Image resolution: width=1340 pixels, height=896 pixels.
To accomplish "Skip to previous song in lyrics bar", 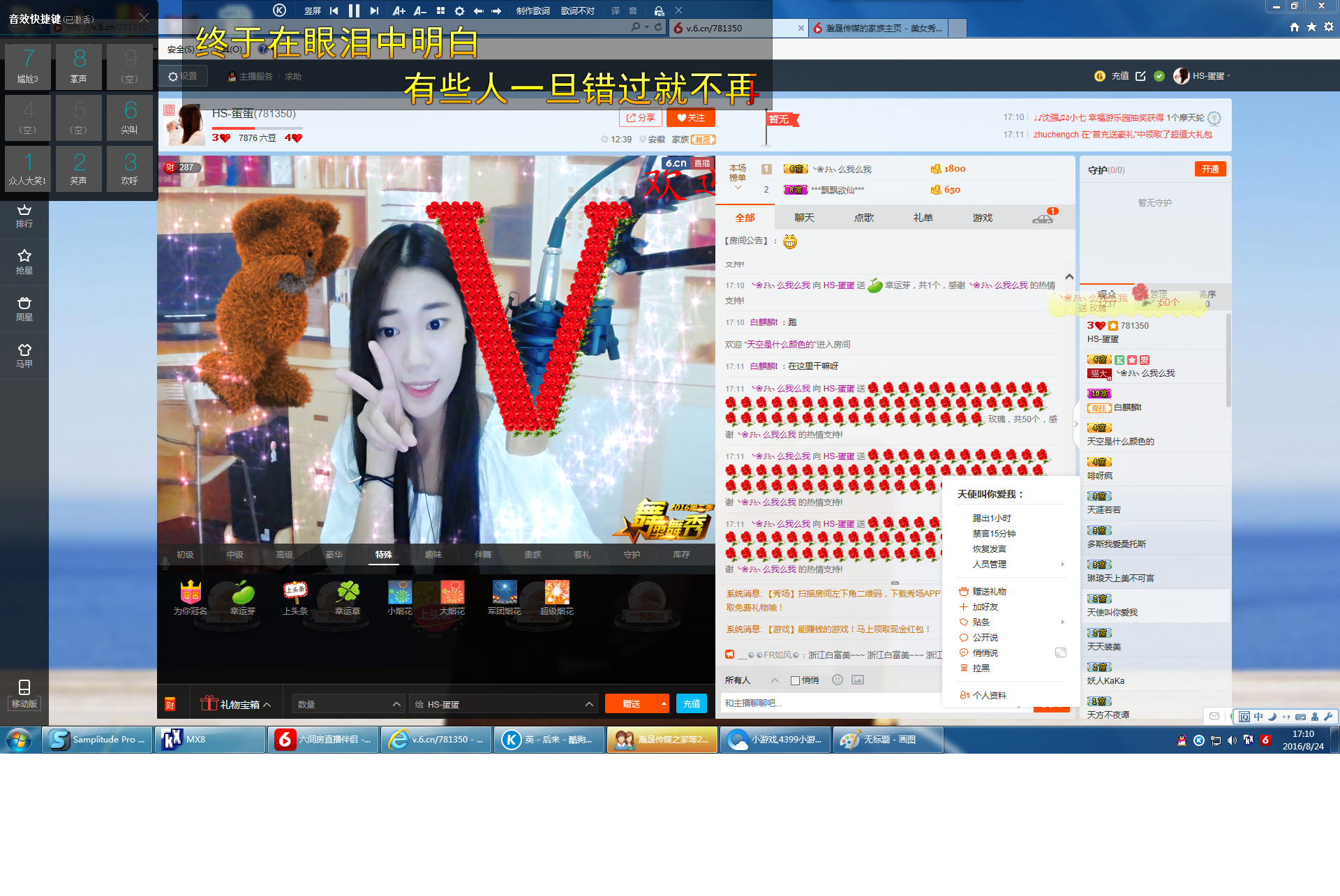I will (334, 10).
